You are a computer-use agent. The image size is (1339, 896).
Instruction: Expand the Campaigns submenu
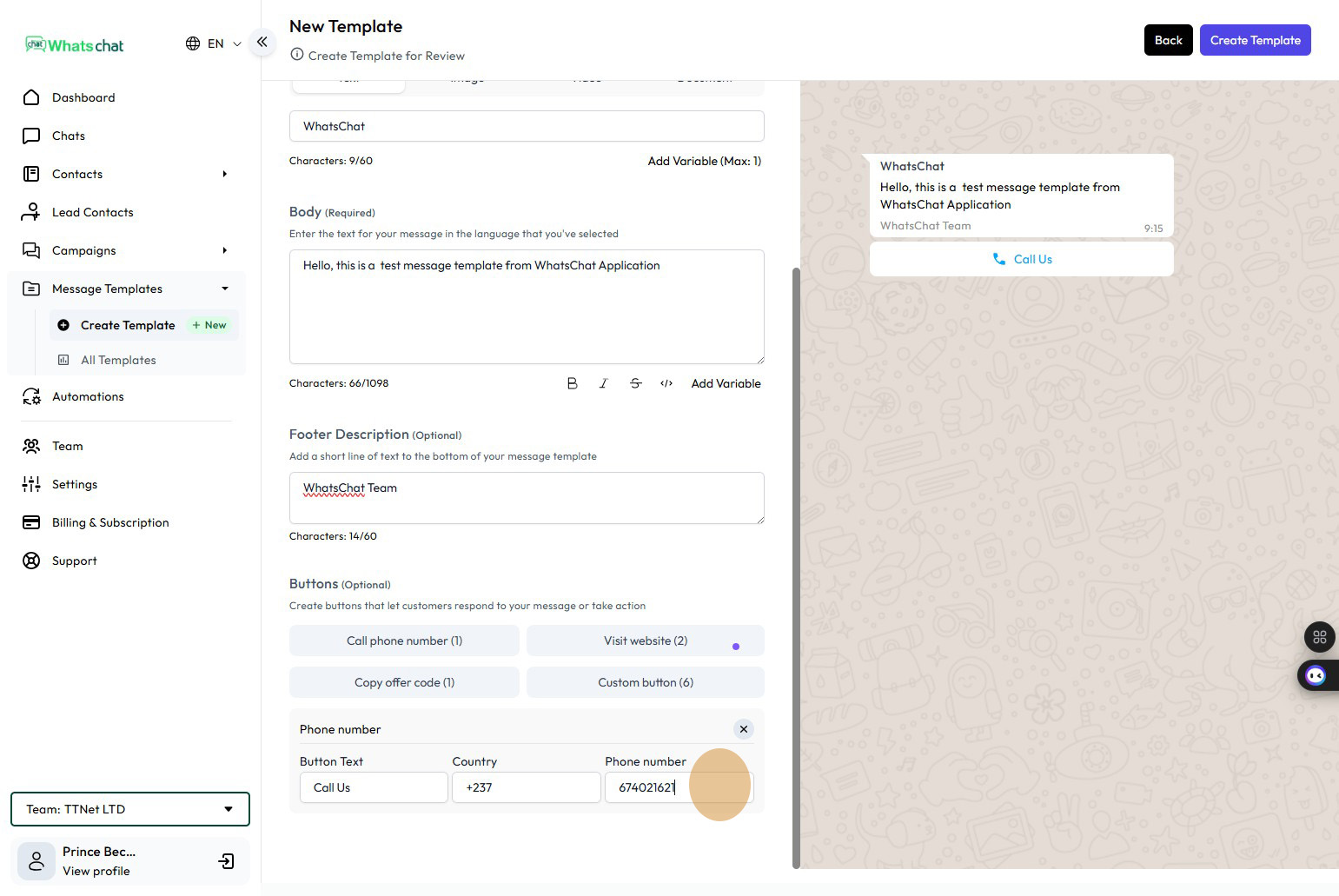click(224, 250)
